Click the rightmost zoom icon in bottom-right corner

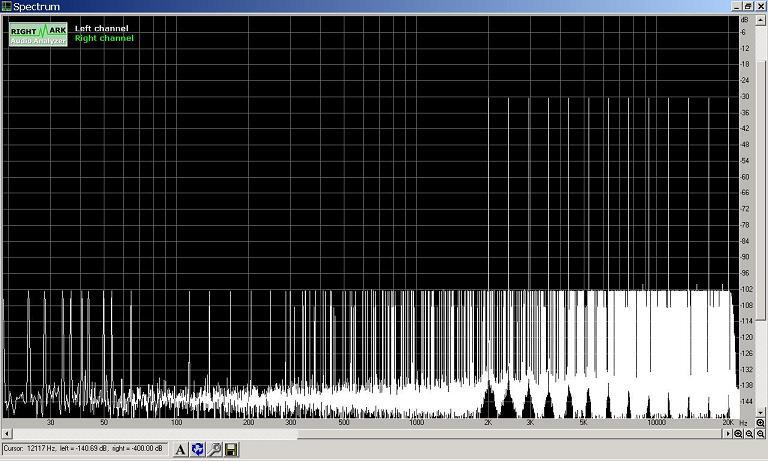point(760,434)
